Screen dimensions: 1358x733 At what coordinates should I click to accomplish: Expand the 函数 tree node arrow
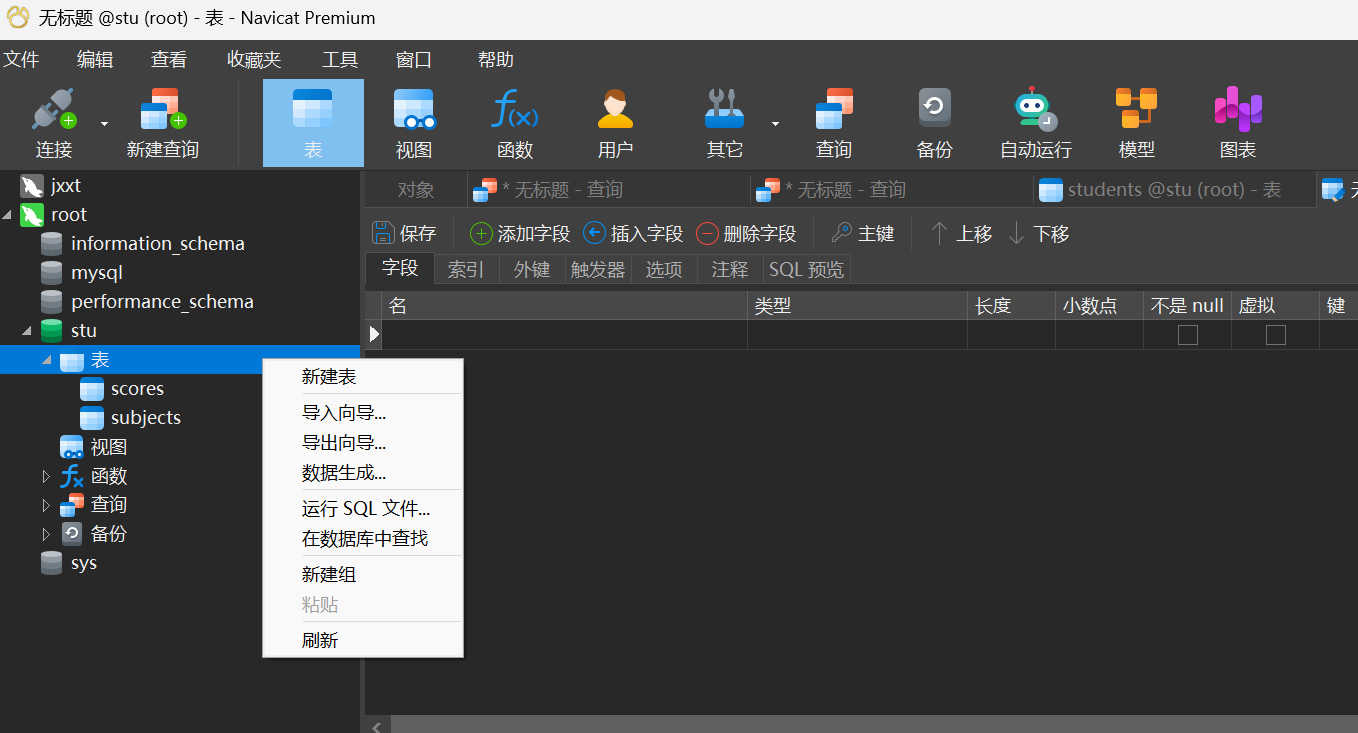(x=46, y=477)
